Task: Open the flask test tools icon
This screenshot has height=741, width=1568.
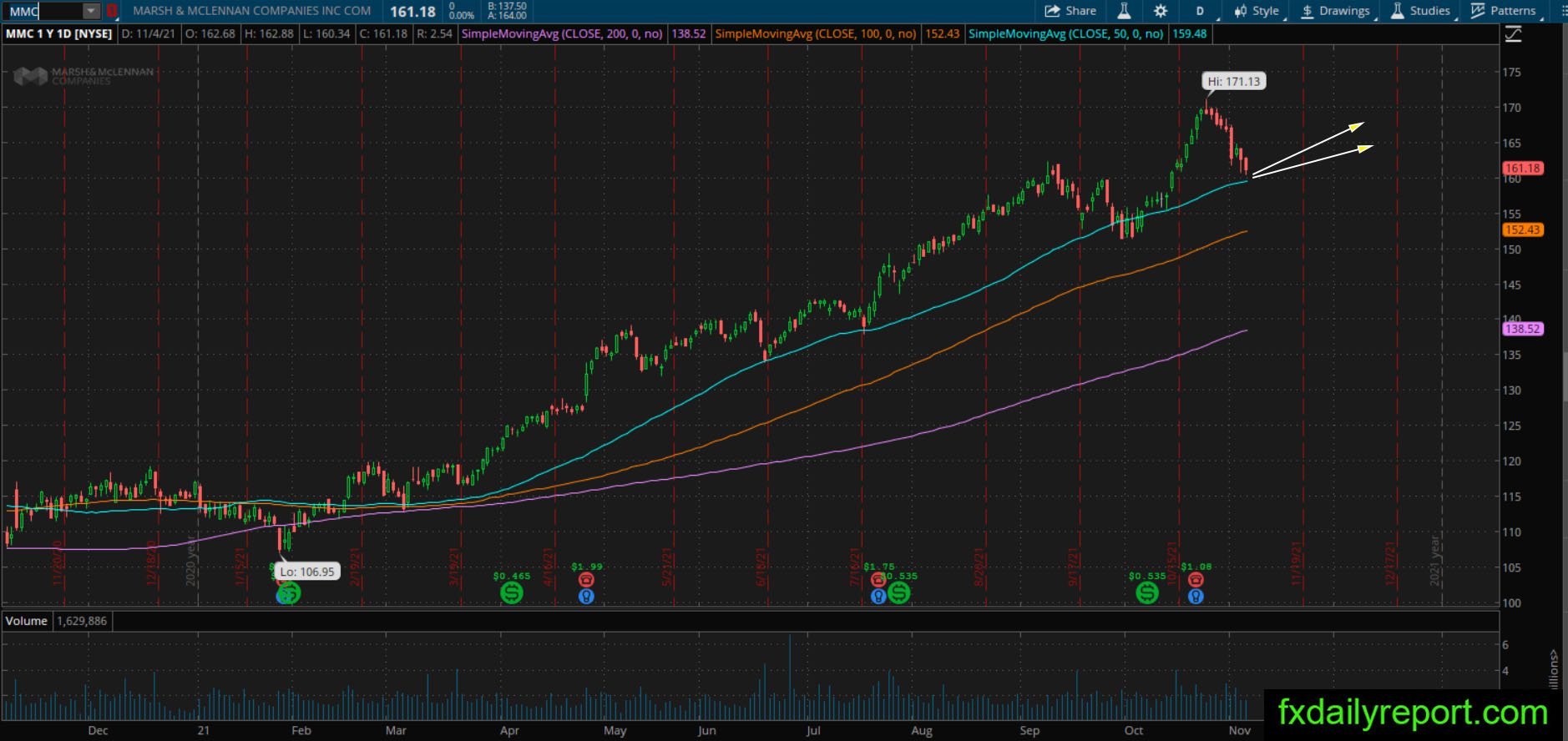Action: (x=1124, y=11)
